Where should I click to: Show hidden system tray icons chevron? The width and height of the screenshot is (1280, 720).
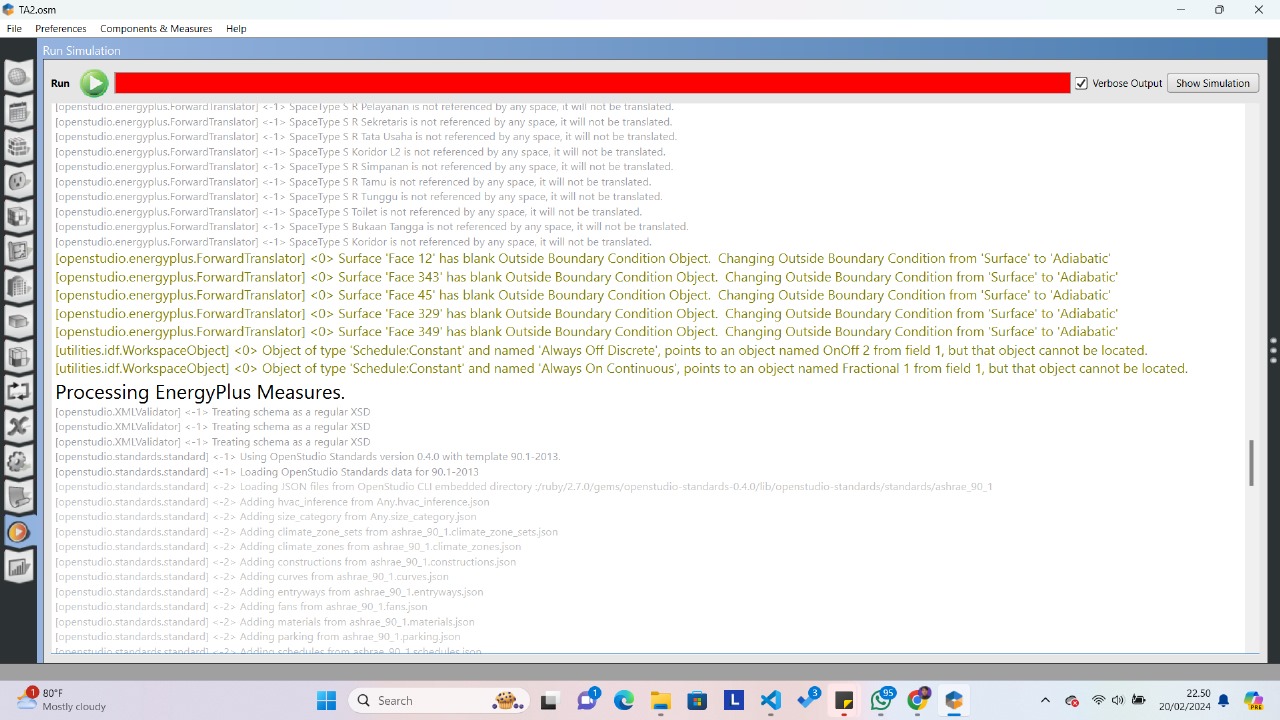click(x=1045, y=701)
